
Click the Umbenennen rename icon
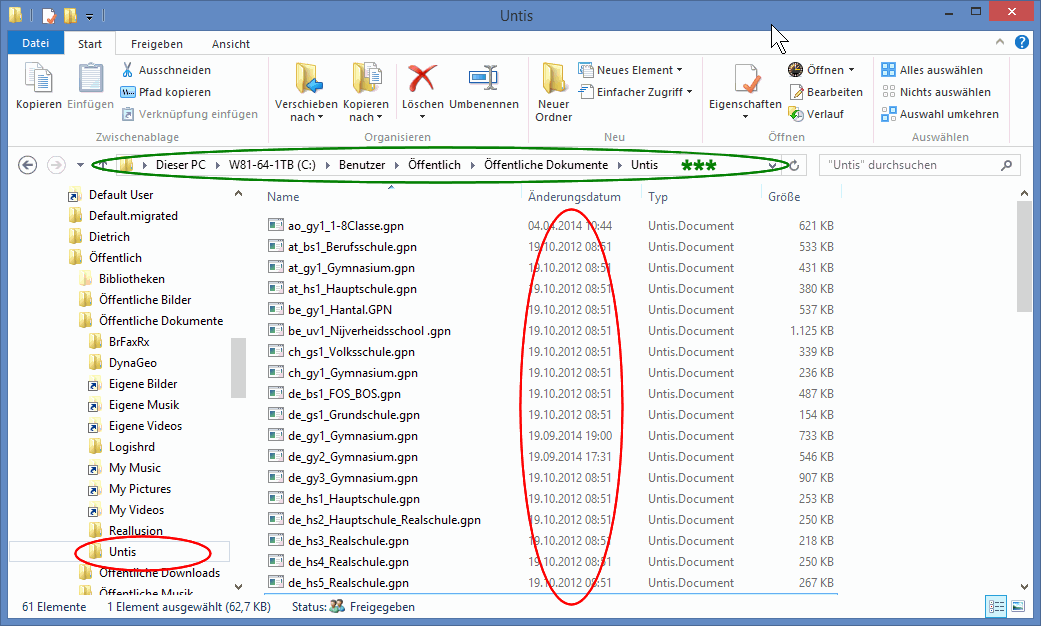483,80
